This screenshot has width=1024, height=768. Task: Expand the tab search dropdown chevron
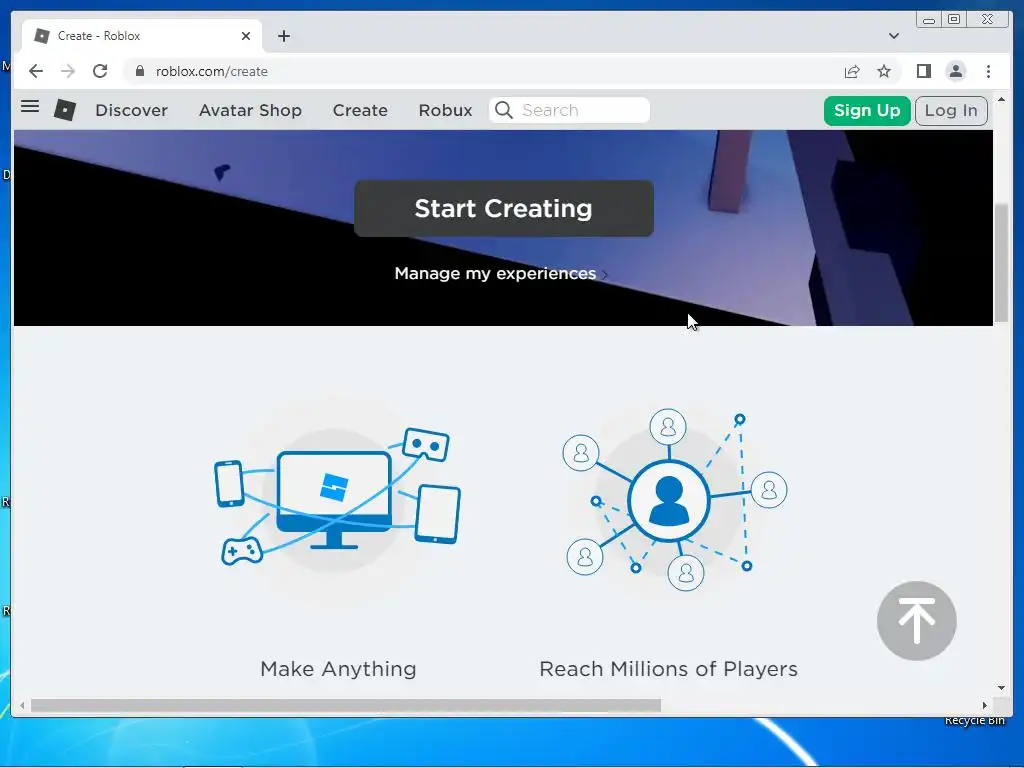(893, 36)
